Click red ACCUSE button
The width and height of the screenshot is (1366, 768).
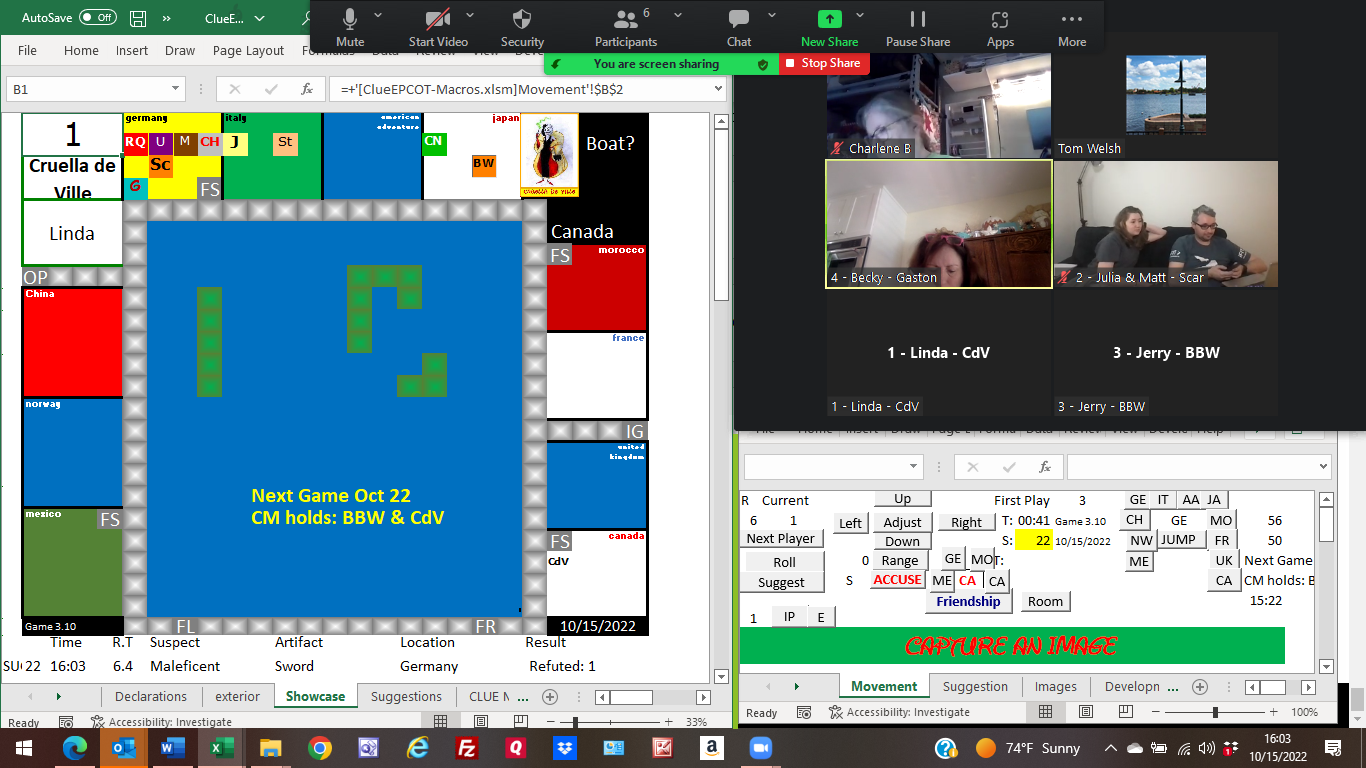897,580
